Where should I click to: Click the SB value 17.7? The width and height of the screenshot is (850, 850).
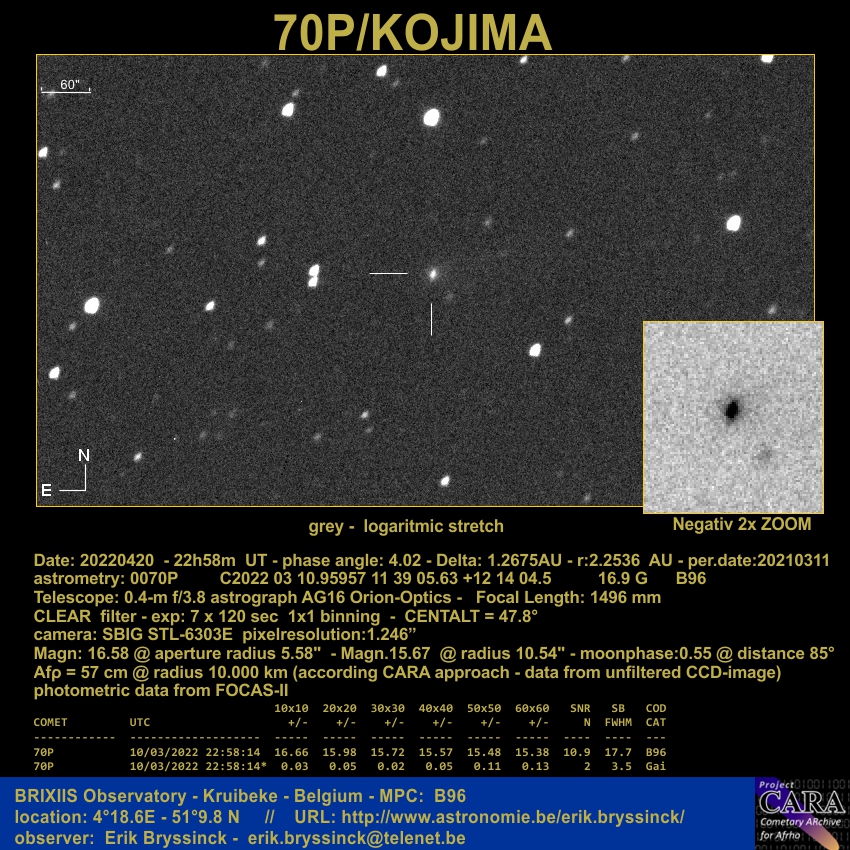(x=618, y=752)
